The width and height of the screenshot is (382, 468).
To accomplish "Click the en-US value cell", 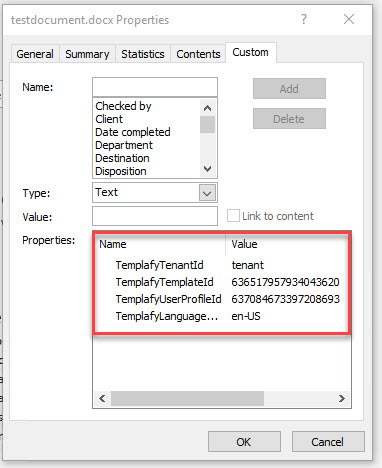I will (x=246, y=316).
